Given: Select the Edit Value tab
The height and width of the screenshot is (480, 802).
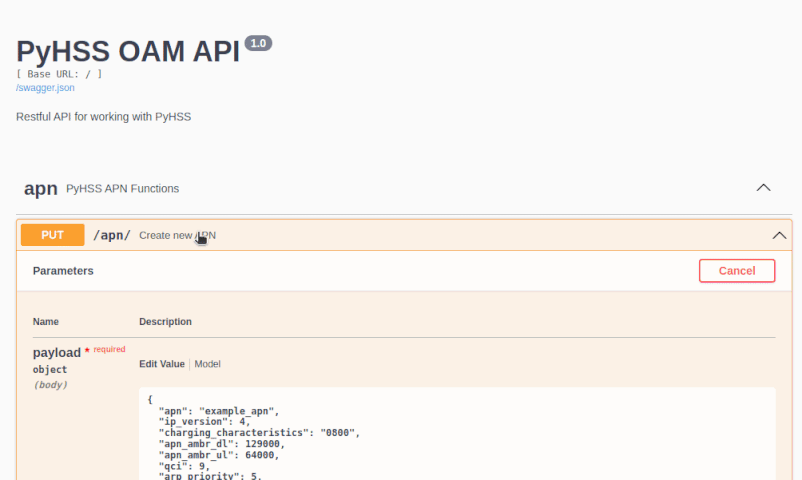Looking at the screenshot, I should pyautogui.click(x=162, y=364).
